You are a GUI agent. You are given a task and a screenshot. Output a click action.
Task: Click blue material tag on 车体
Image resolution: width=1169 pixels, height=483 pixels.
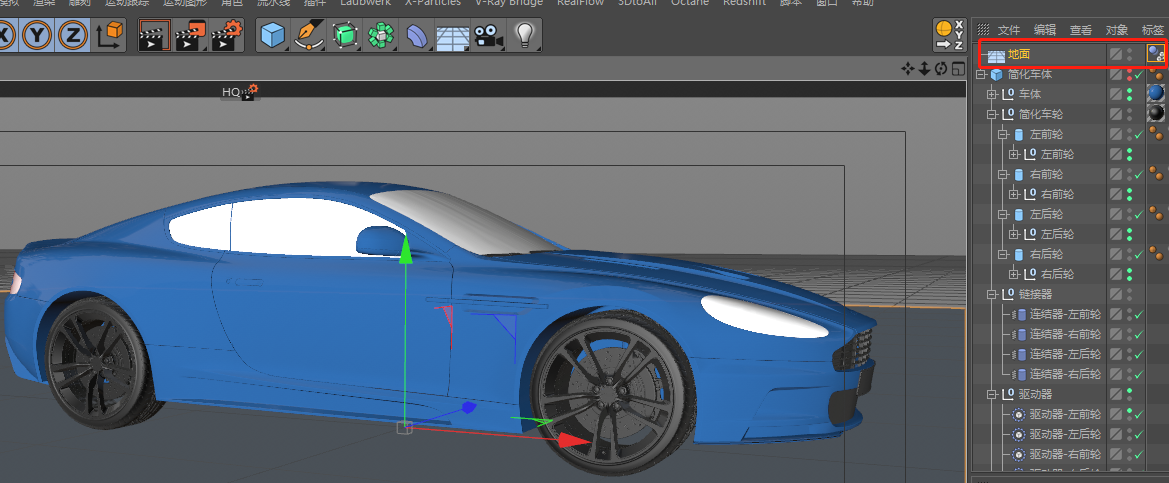(1156, 94)
